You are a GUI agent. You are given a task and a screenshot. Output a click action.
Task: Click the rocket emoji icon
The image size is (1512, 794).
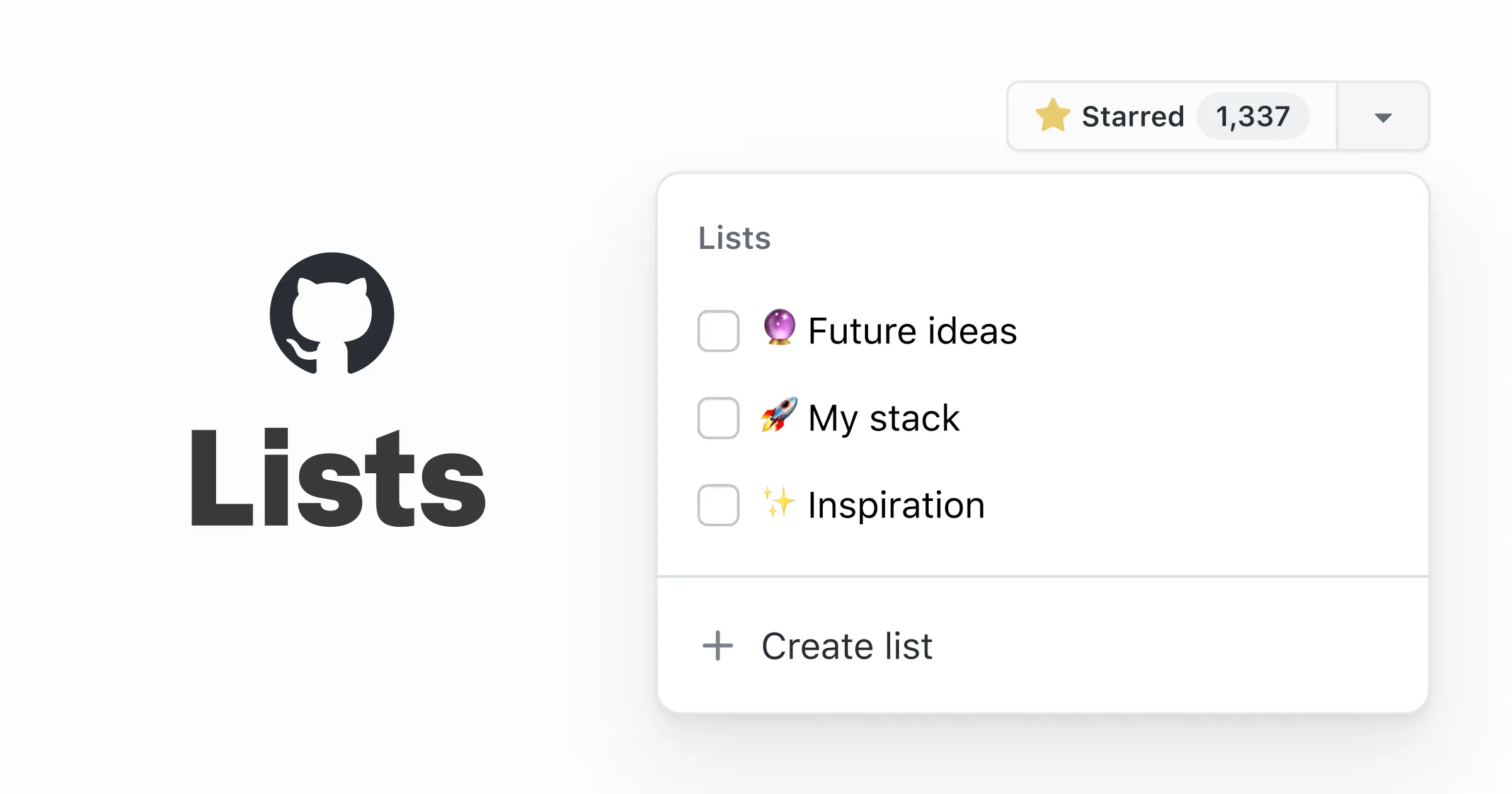pyautogui.click(x=779, y=415)
